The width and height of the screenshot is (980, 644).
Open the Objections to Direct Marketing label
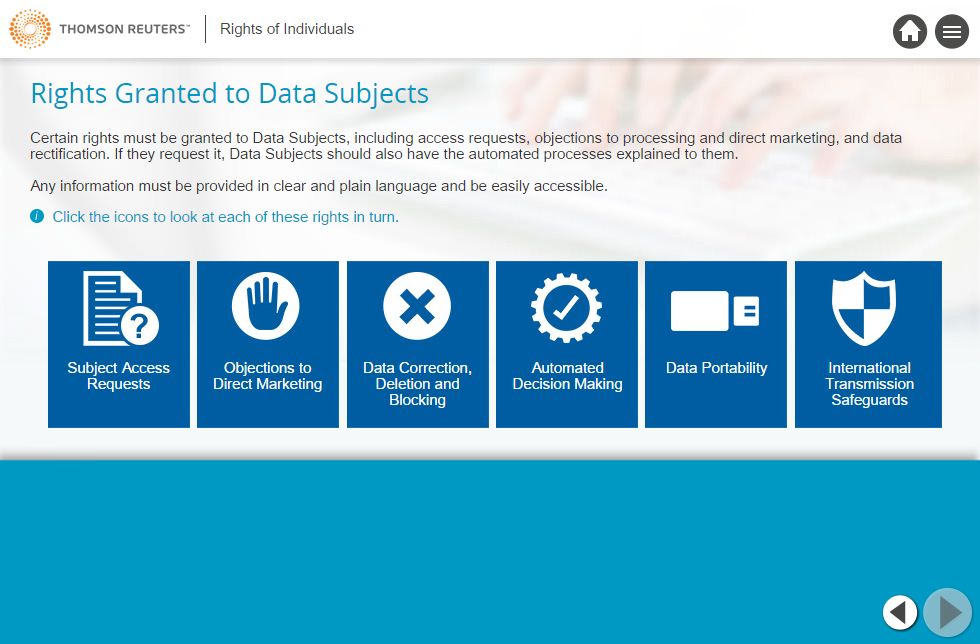pyautogui.click(x=267, y=376)
